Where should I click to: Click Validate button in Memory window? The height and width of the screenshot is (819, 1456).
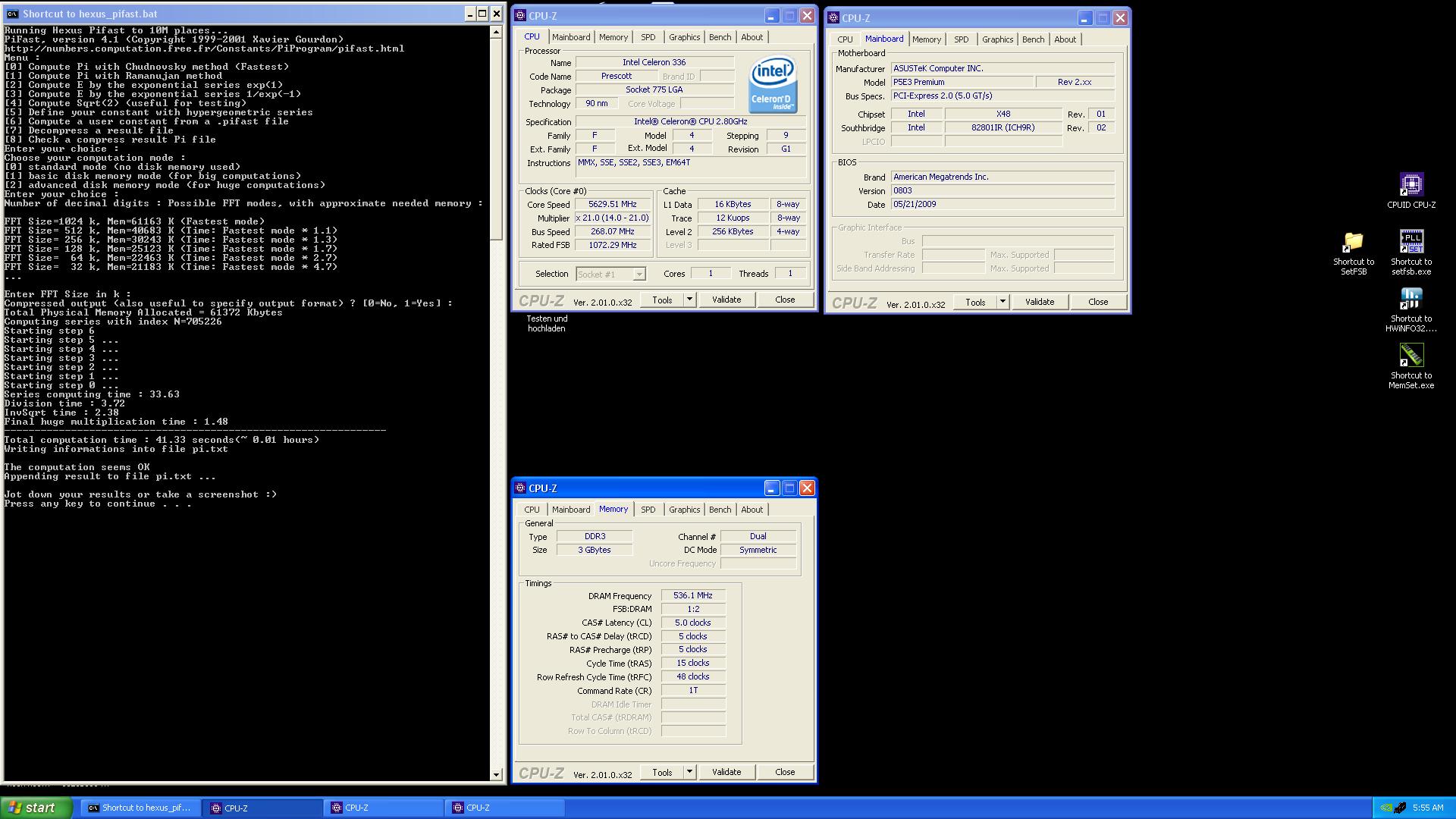pyautogui.click(x=726, y=772)
